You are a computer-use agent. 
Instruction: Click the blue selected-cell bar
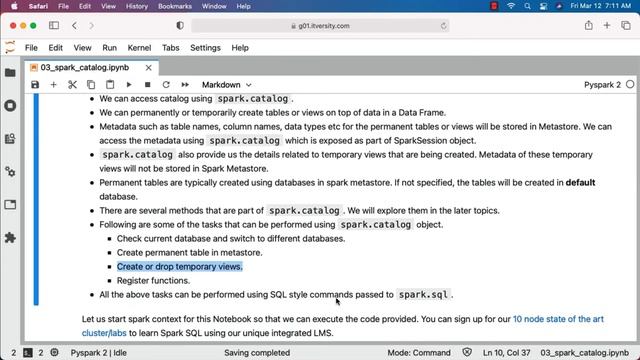pyautogui.click(x=36, y=199)
